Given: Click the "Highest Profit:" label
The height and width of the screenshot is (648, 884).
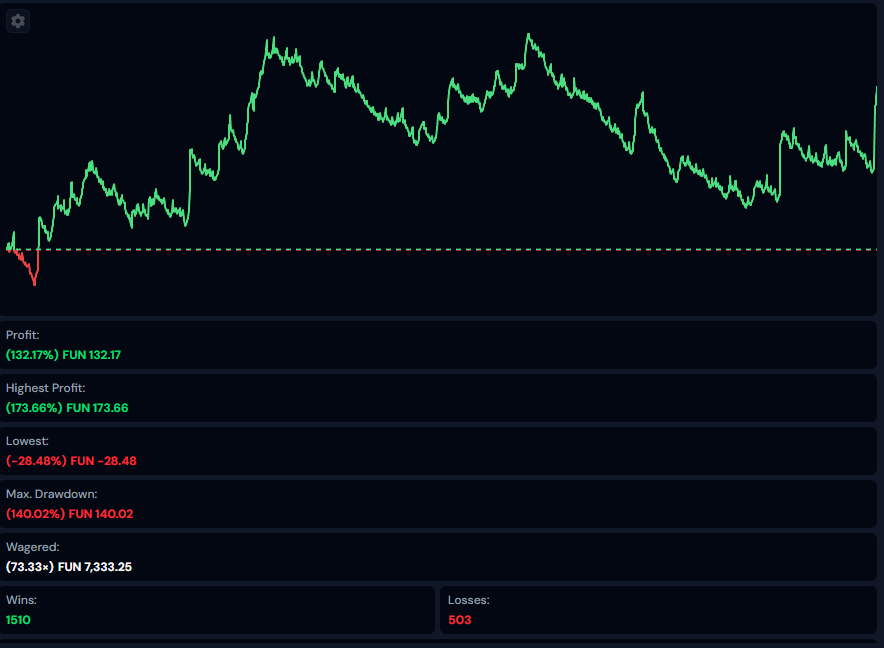Looking at the screenshot, I should click(x=45, y=387).
